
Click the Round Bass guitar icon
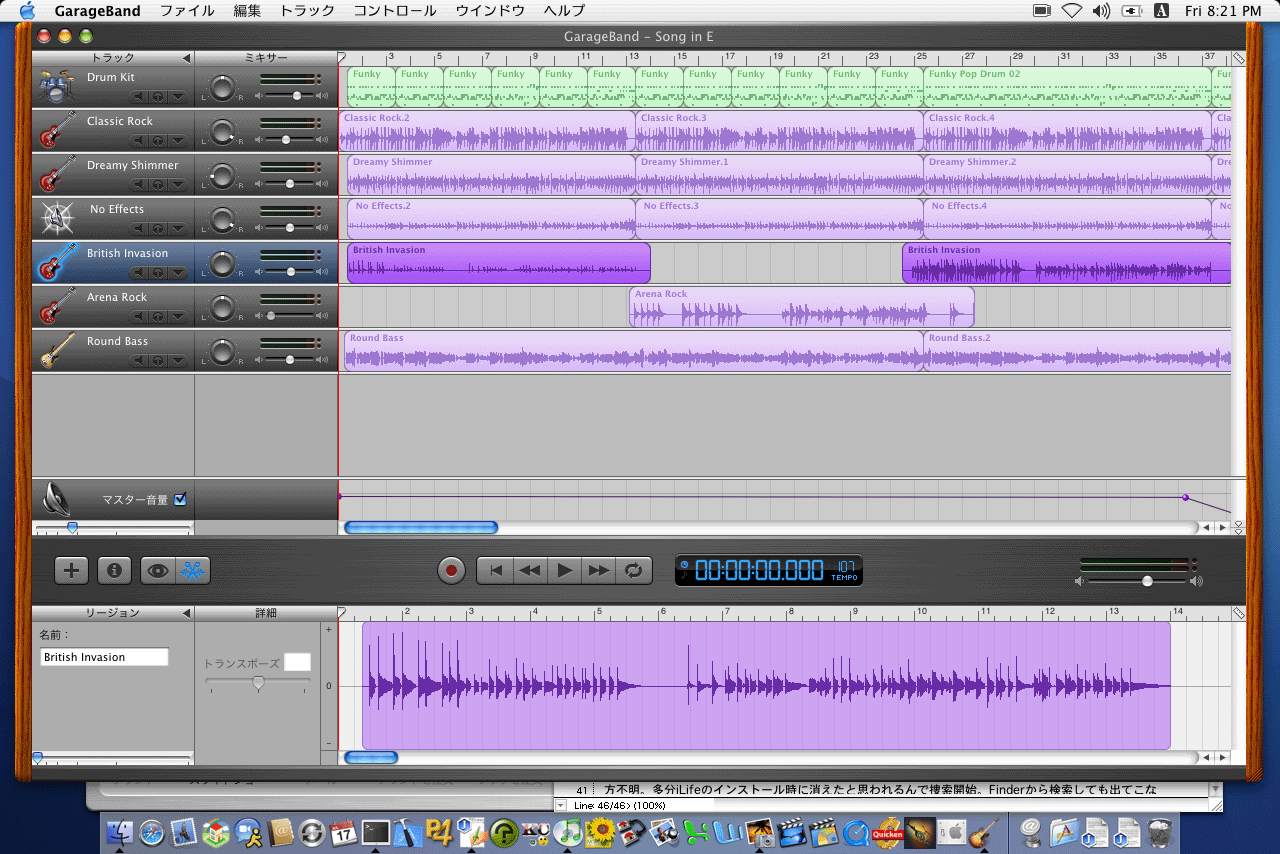[56, 350]
